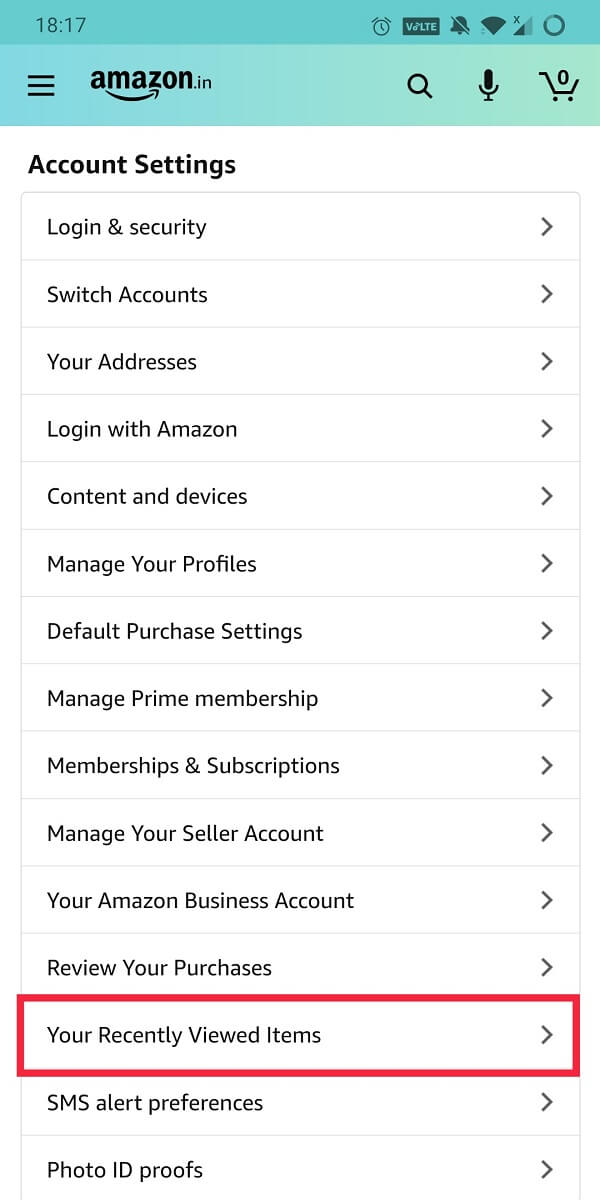
Task: Expand Login & security via its chevron
Action: pyautogui.click(x=547, y=226)
